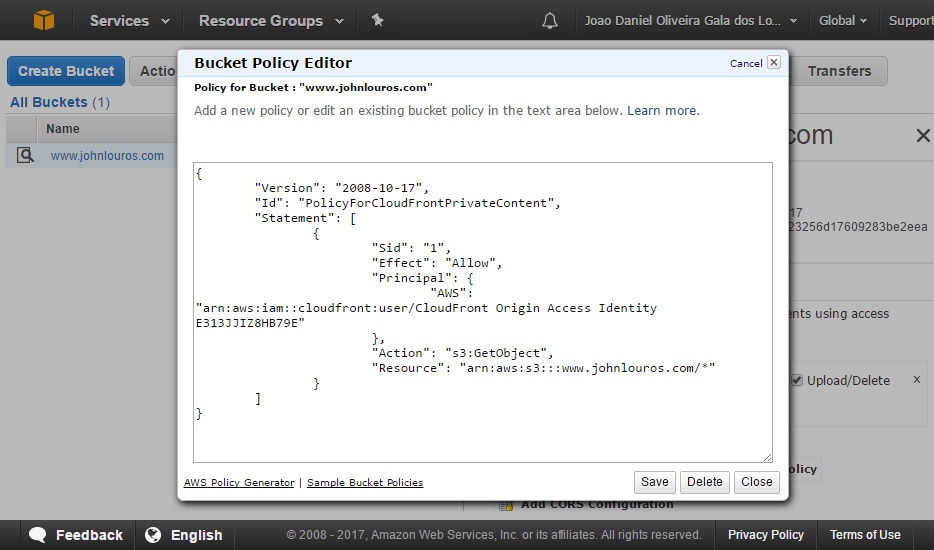Open the Actions button behind the dialog
This screenshot has height=550, width=934.
click(x=155, y=71)
